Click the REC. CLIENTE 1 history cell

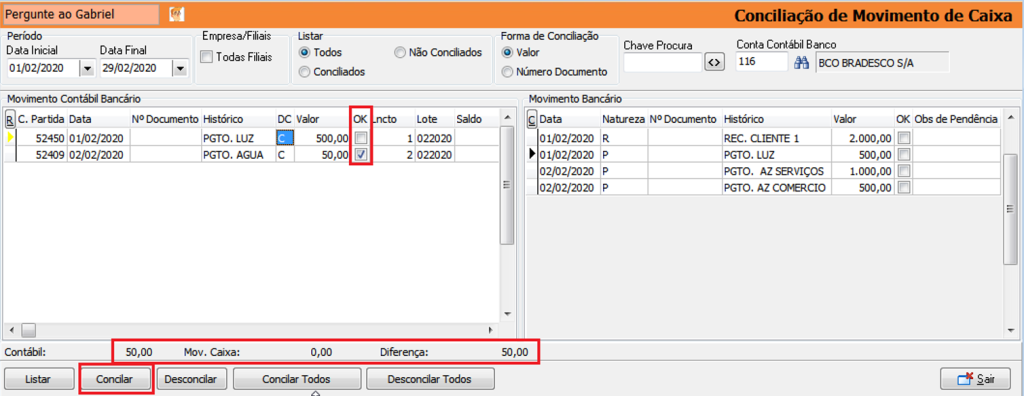coord(776,138)
